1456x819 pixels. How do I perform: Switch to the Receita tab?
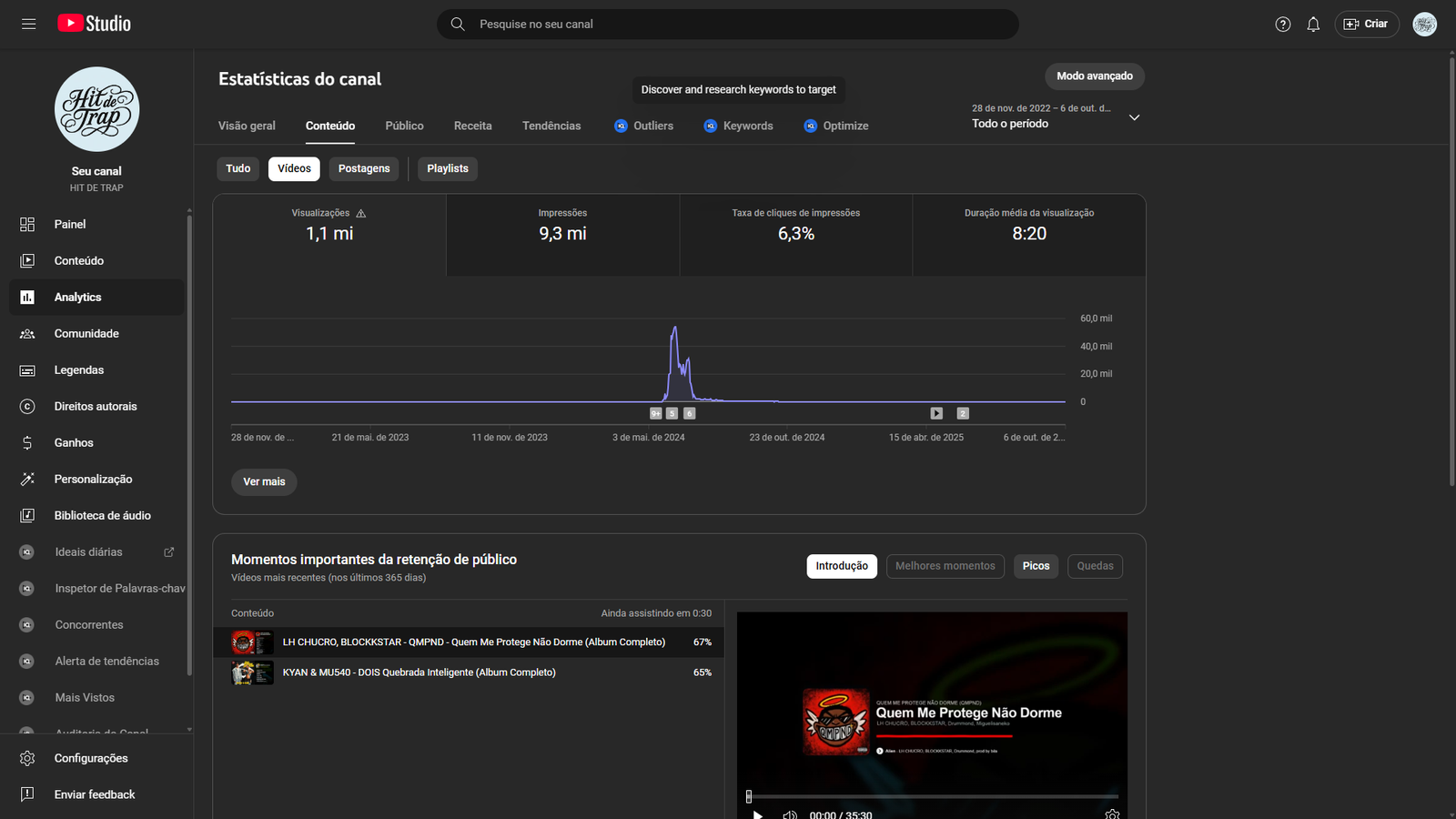point(472,126)
